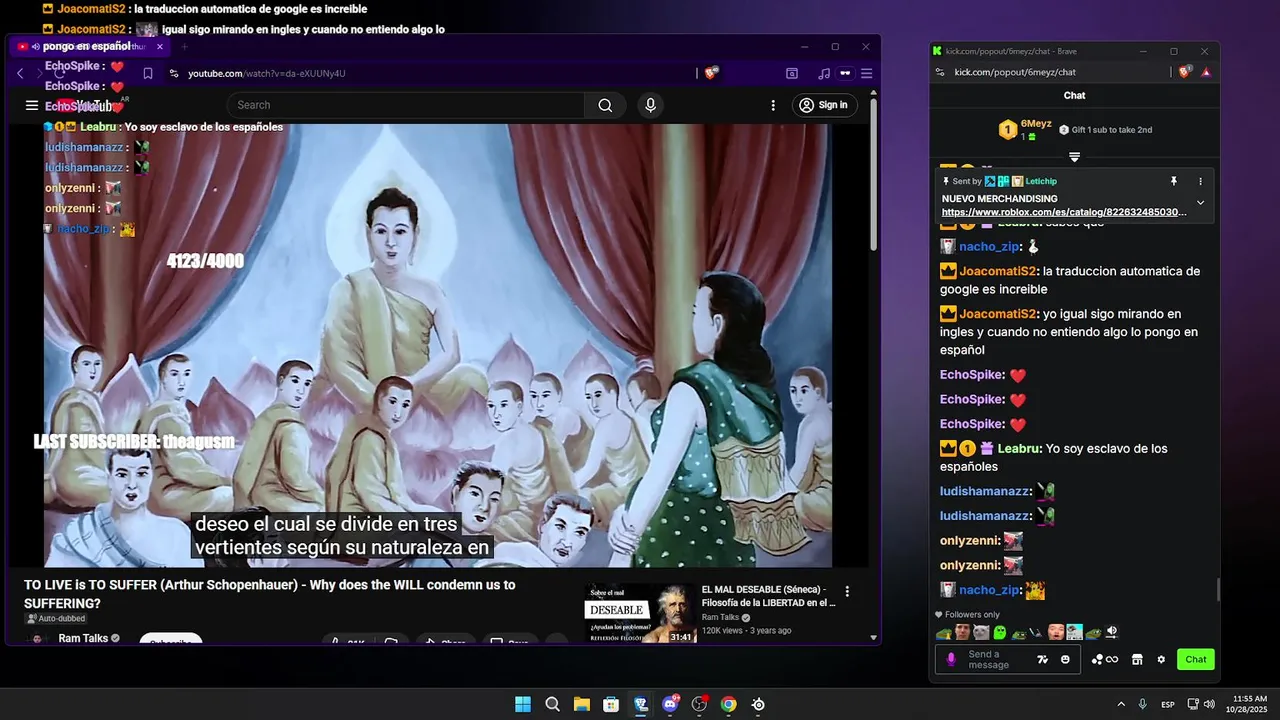The height and width of the screenshot is (720, 1280).
Task: Select the youtube.com URL in the address bar
Action: pyautogui.click(x=267, y=73)
